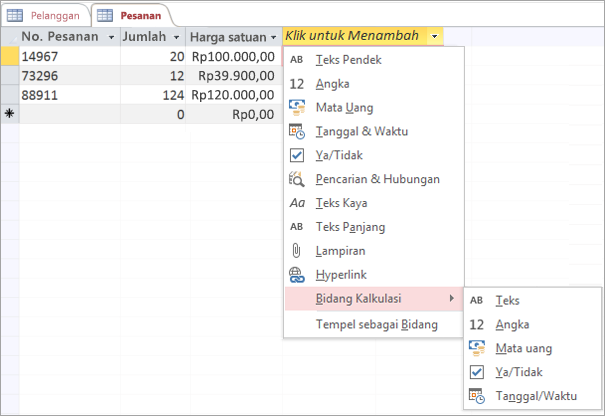Click the price cell Rp39.900,00
The height and width of the screenshot is (416, 605).
234,76
